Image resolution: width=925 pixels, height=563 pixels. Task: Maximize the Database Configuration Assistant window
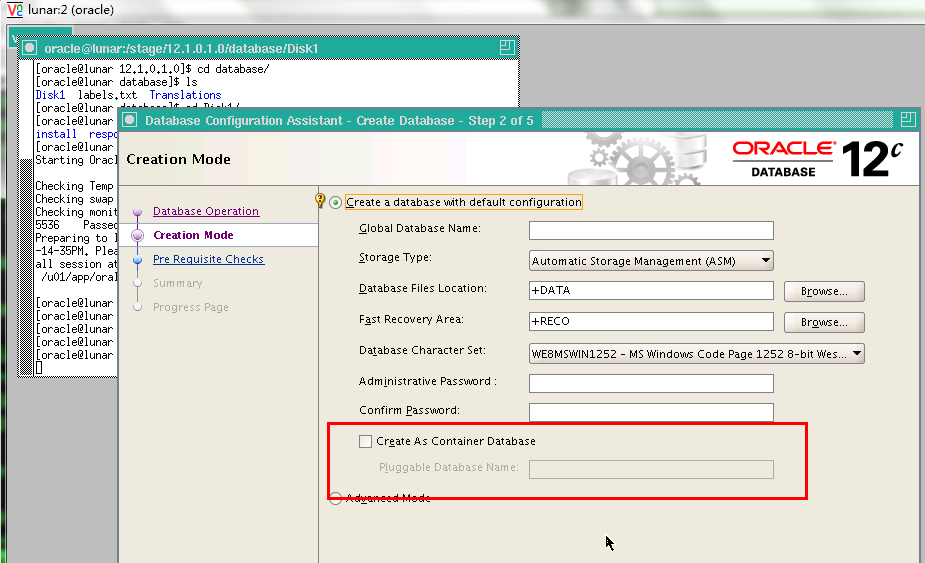click(x=908, y=120)
